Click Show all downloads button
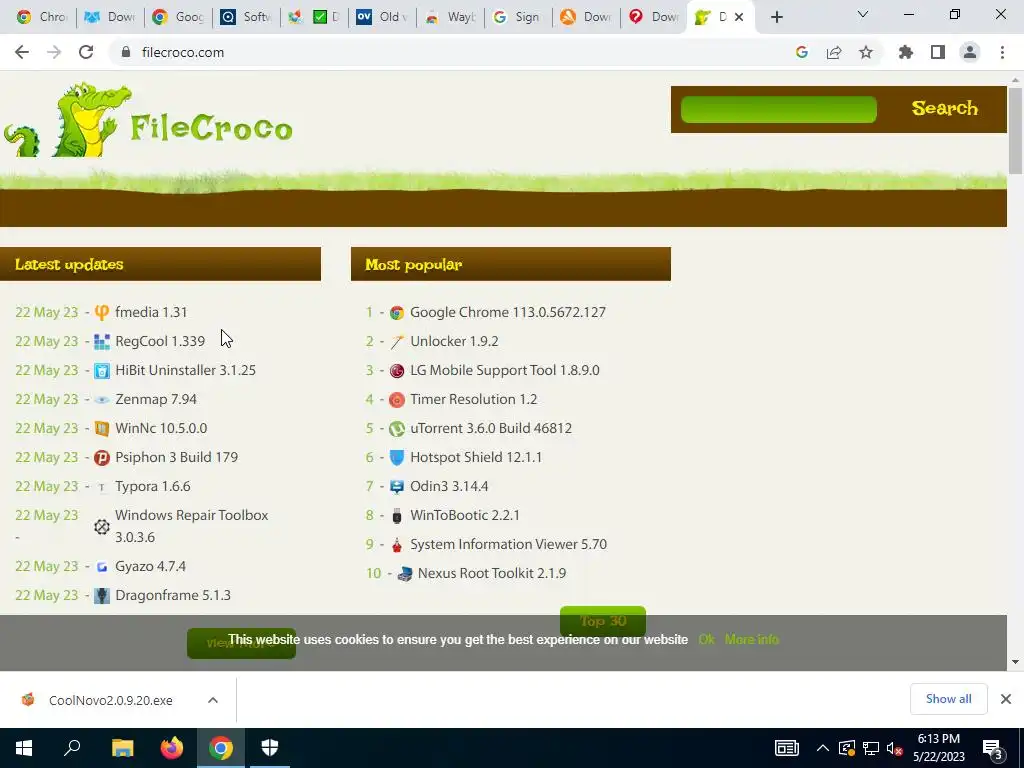The height and width of the screenshot is (768, 1024). (948, 699)
